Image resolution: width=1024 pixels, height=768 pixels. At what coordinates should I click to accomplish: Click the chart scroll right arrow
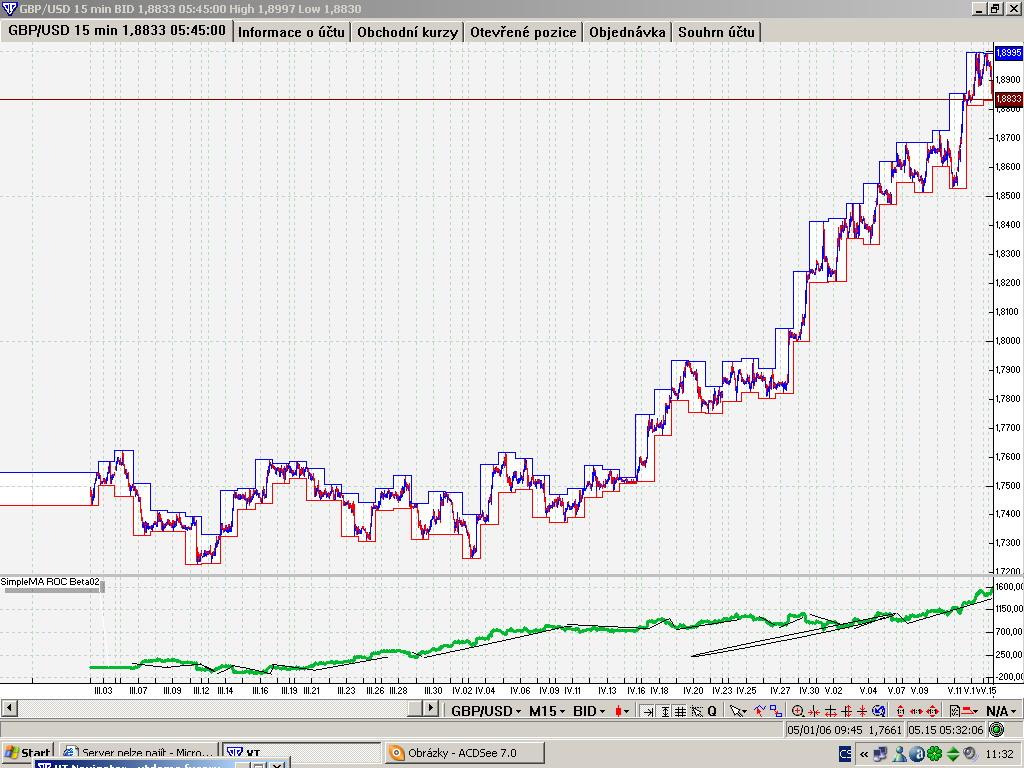click(431, 708)
